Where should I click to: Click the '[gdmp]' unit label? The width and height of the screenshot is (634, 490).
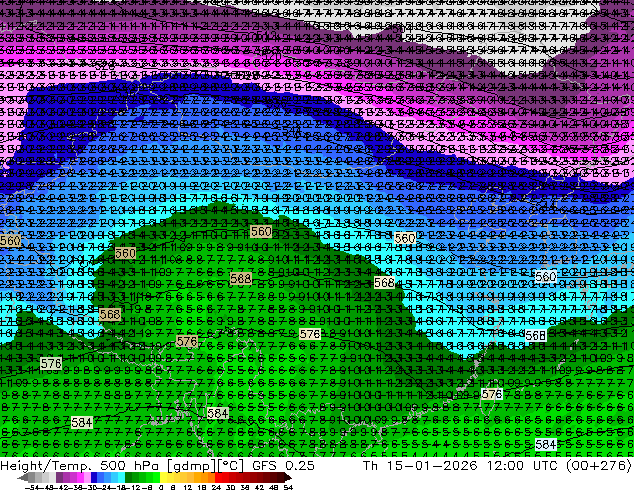190,466
